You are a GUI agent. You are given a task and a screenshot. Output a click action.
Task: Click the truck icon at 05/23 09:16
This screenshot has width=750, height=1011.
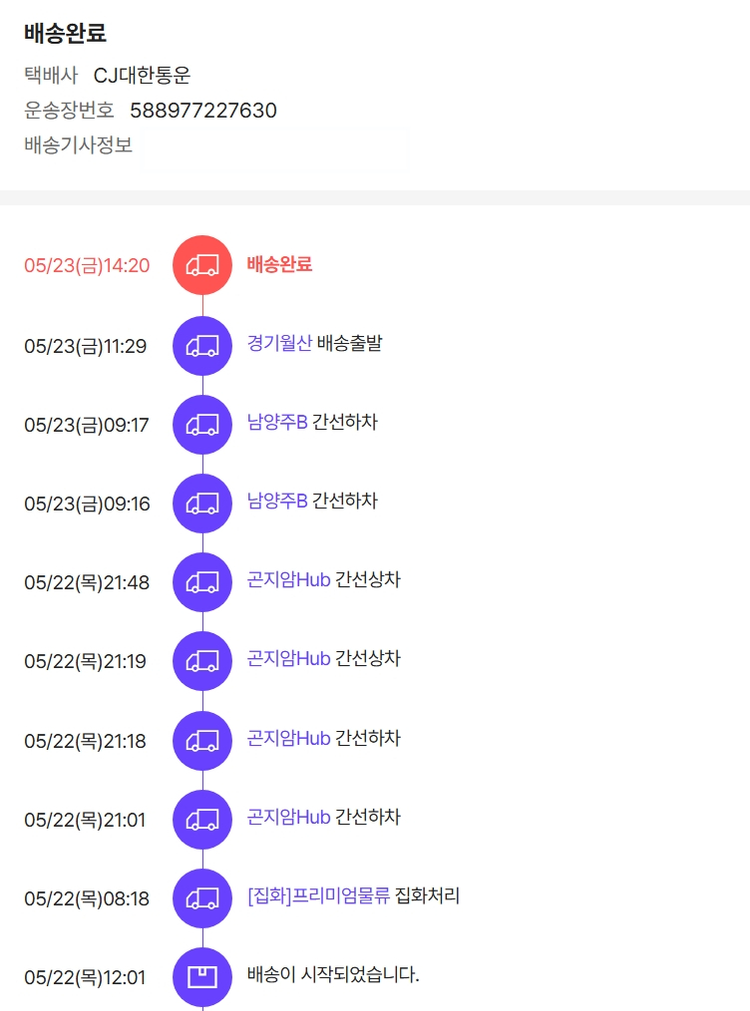point(202,503)
